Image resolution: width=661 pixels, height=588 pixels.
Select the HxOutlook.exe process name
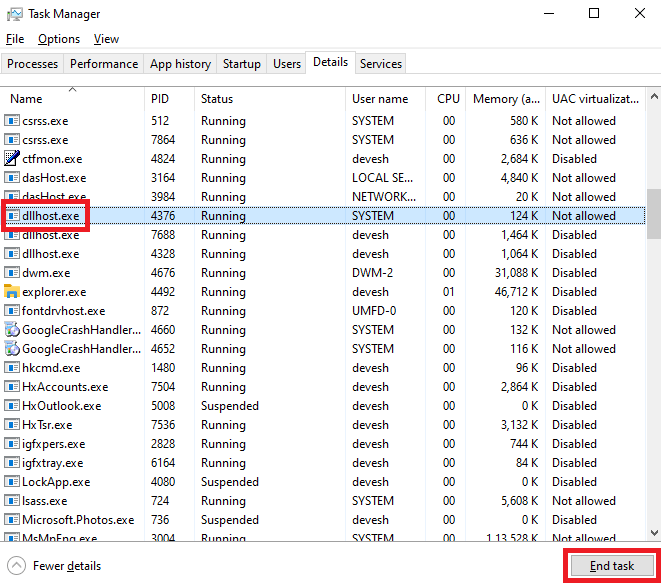62,406
